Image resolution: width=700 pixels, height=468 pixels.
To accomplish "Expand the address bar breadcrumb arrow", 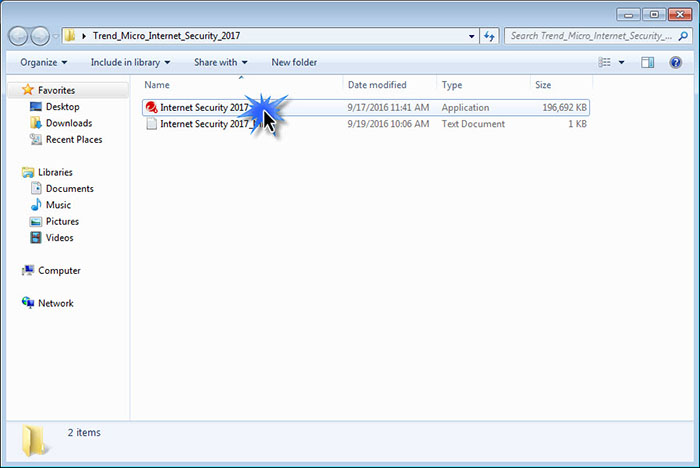I will pyautogui.click(x=83, y=36).
